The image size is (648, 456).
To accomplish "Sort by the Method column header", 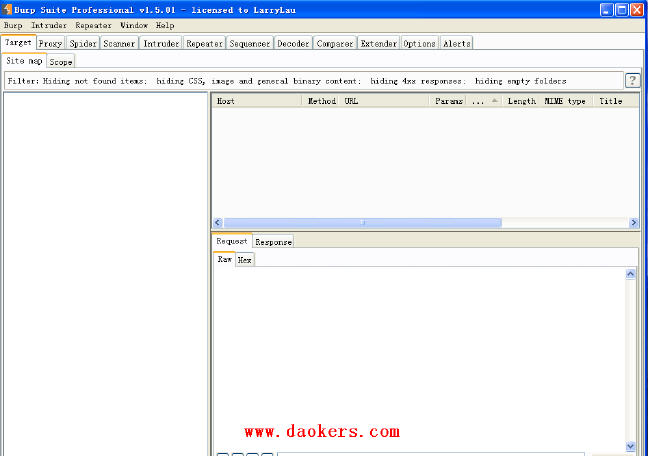I will [322, 101].
